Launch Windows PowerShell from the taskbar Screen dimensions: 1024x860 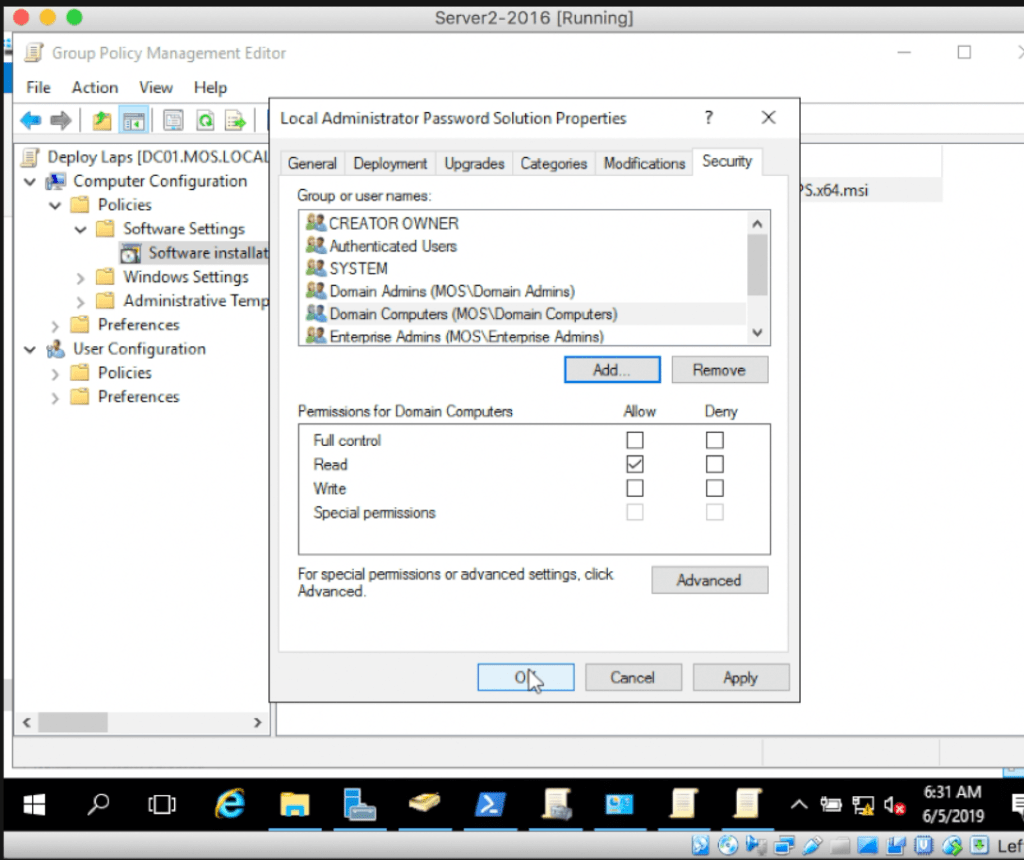coord(490,804)
